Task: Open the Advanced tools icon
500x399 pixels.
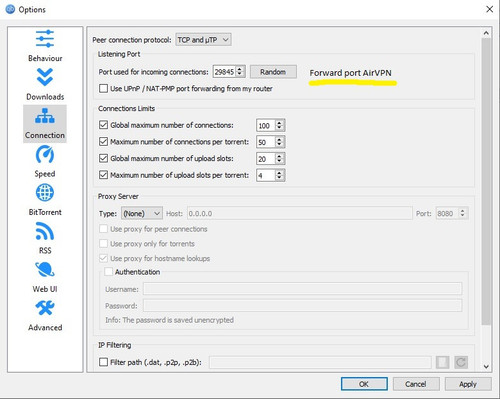Action: [x=45, y=308]
